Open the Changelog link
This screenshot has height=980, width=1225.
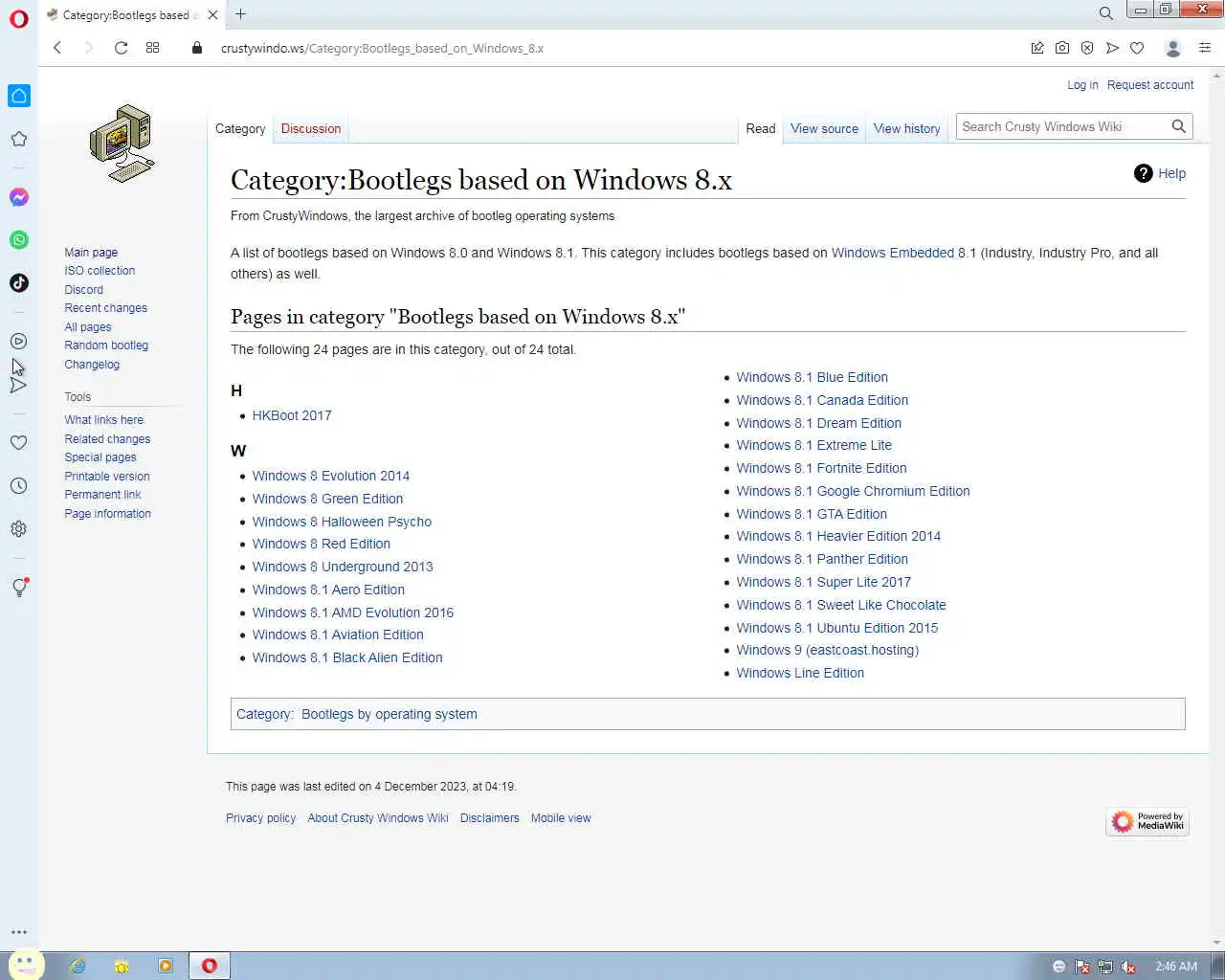[x=92, y=365]
